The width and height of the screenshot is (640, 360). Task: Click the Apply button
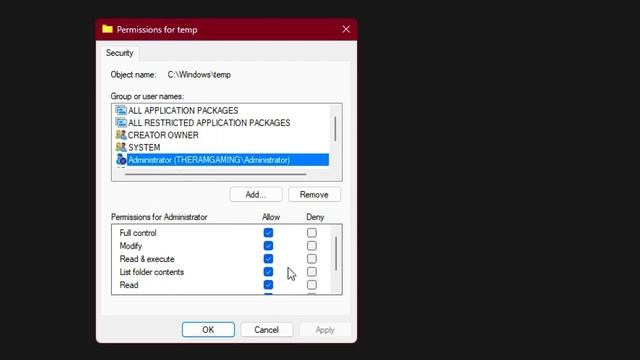(325, 330)
